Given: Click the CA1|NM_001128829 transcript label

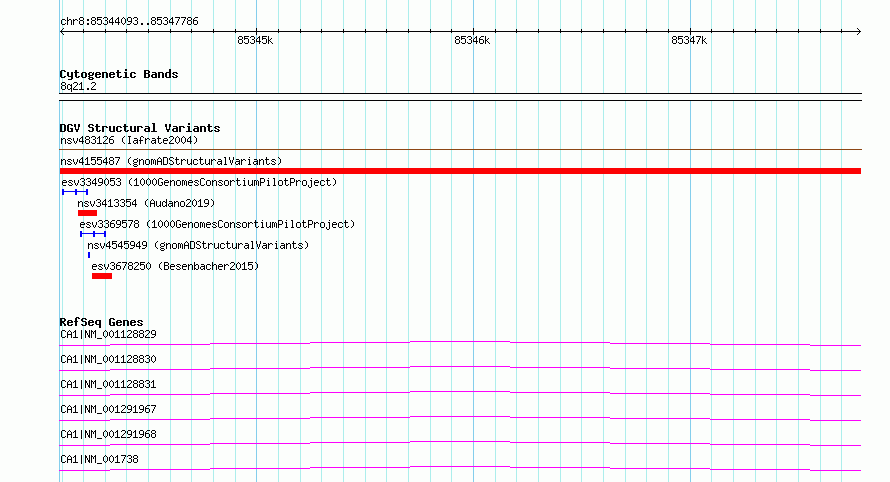Looking at the screenshot, I should tap(108, 334).
